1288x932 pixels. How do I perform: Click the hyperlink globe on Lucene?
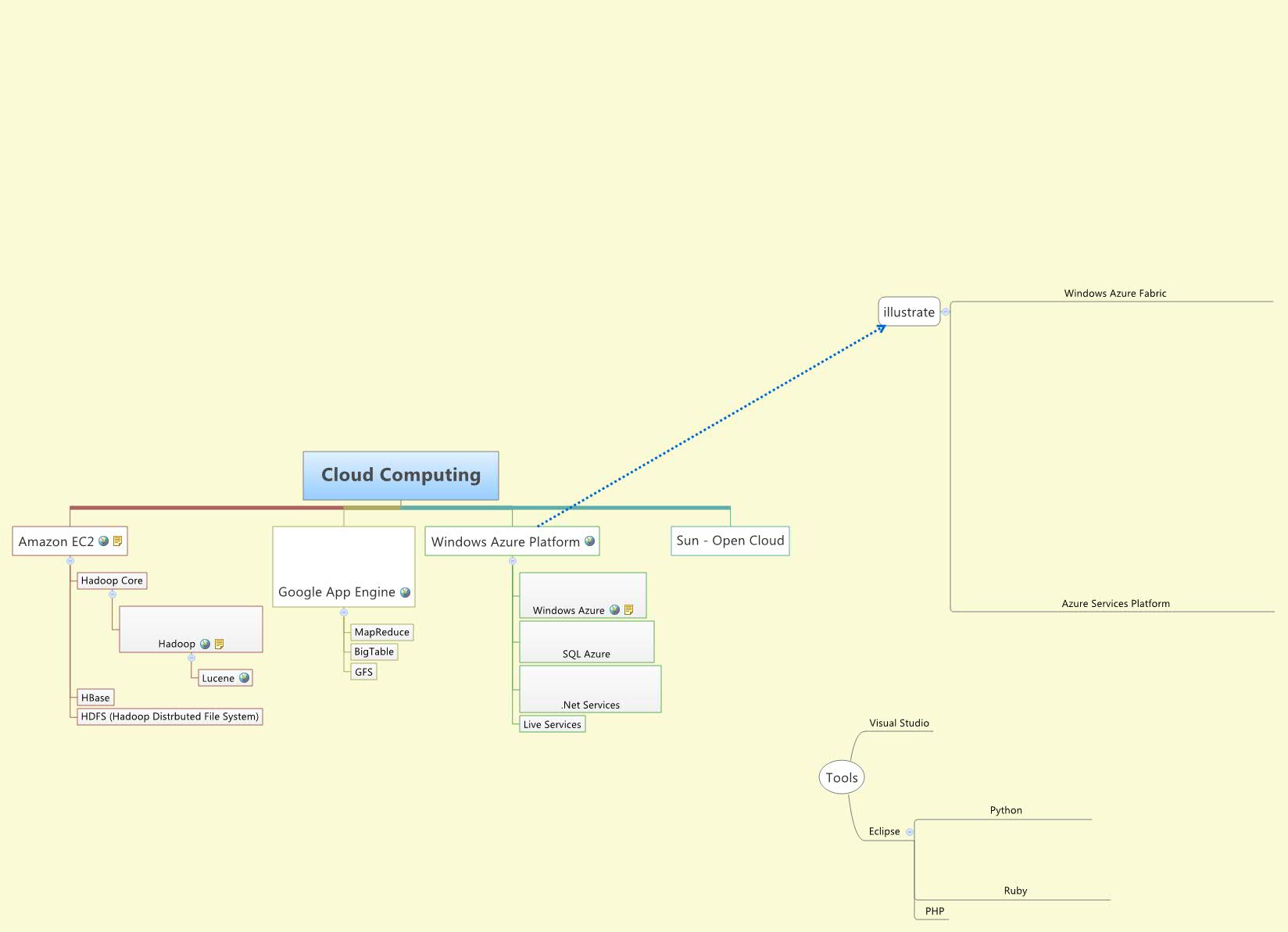coord(243,678)
